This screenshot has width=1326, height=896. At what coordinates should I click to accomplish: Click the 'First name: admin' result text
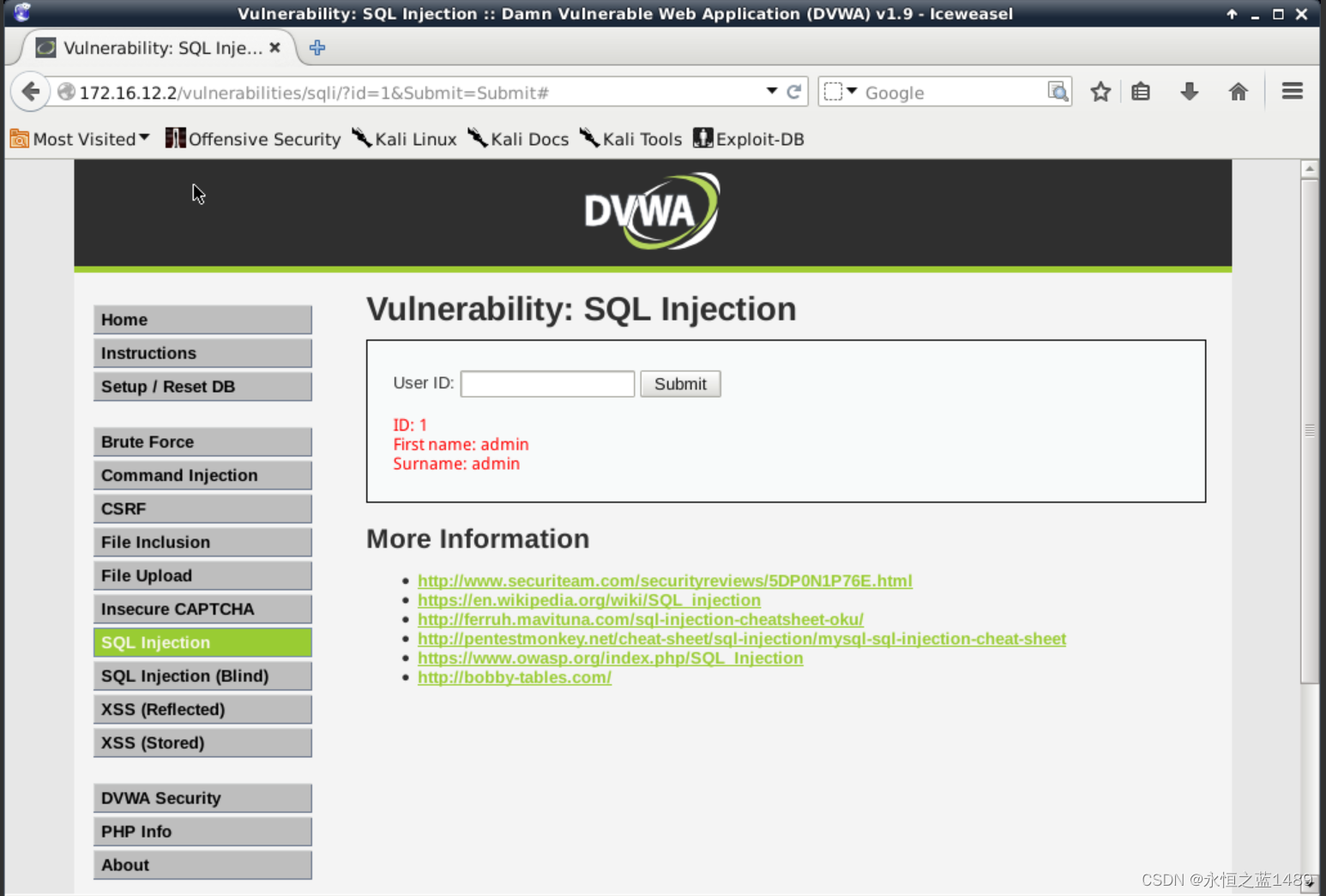461,444
